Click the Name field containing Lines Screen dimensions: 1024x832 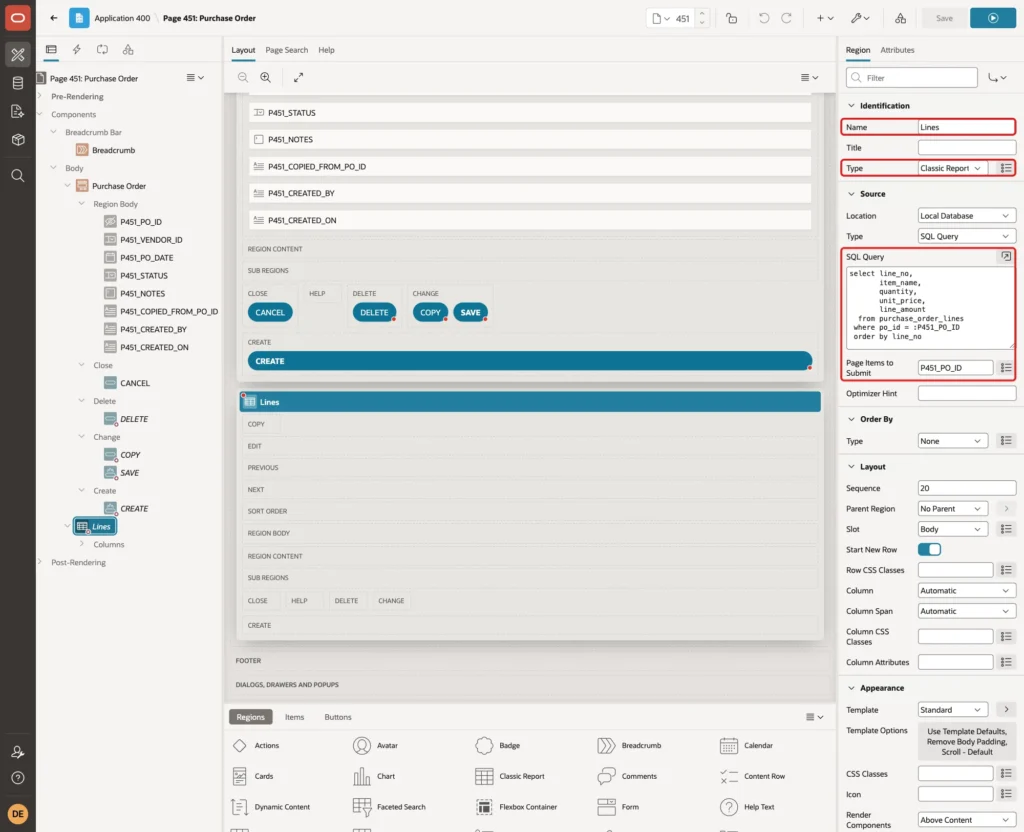pos(967,127)
